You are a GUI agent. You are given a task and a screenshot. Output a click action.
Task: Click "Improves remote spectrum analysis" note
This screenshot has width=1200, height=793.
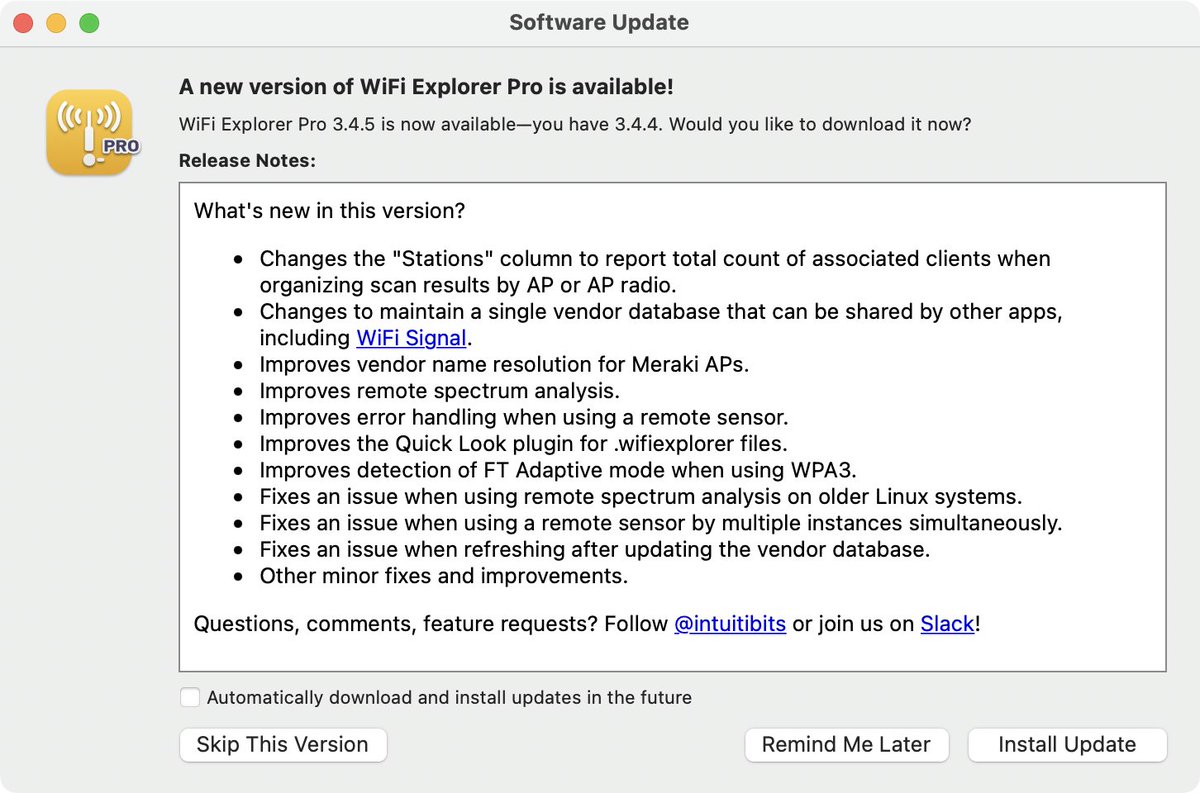tap(439, 390)
